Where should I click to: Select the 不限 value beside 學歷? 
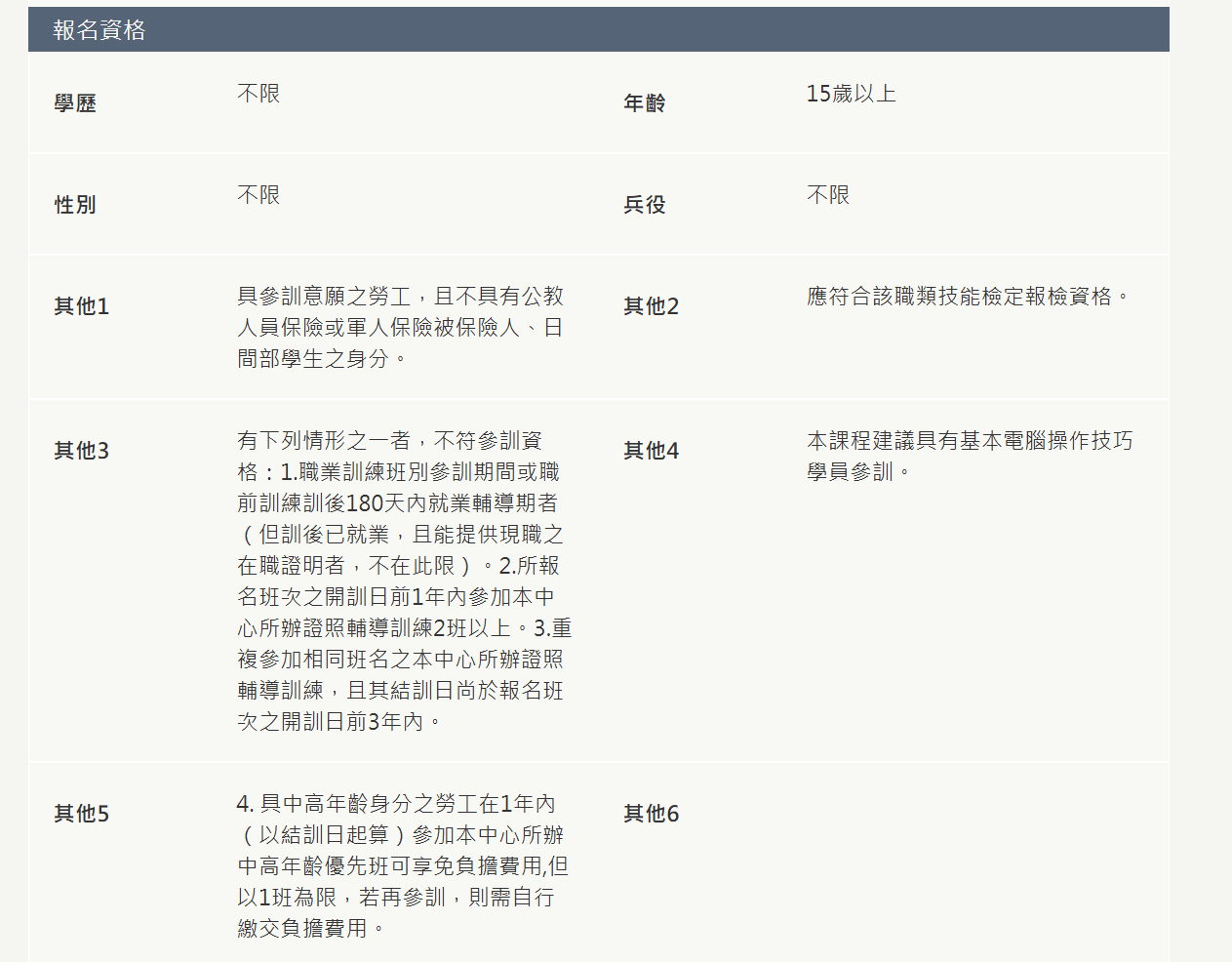(258, 94)
